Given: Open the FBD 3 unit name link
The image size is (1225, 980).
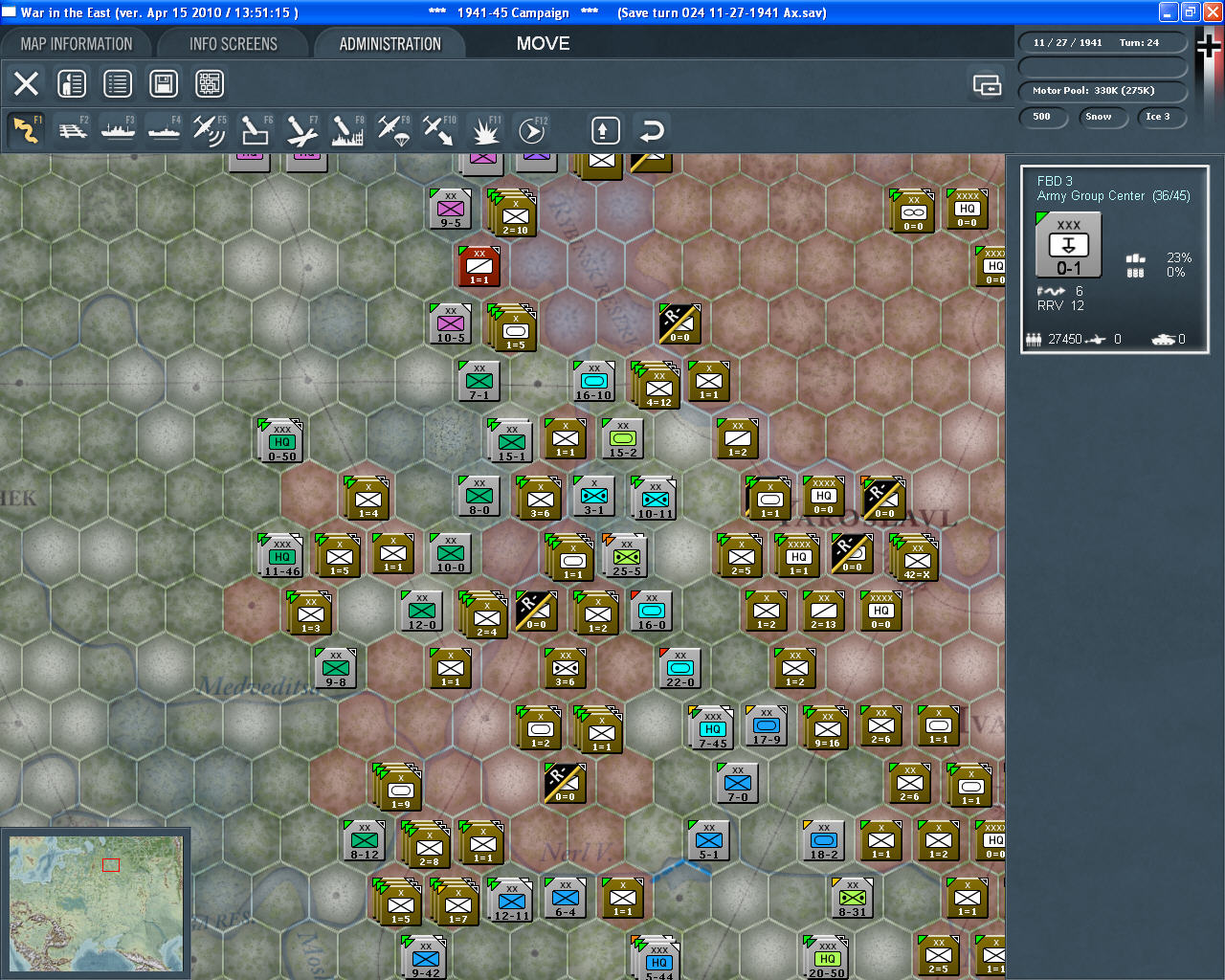Looking at the screenshot, I should 1055,181.
